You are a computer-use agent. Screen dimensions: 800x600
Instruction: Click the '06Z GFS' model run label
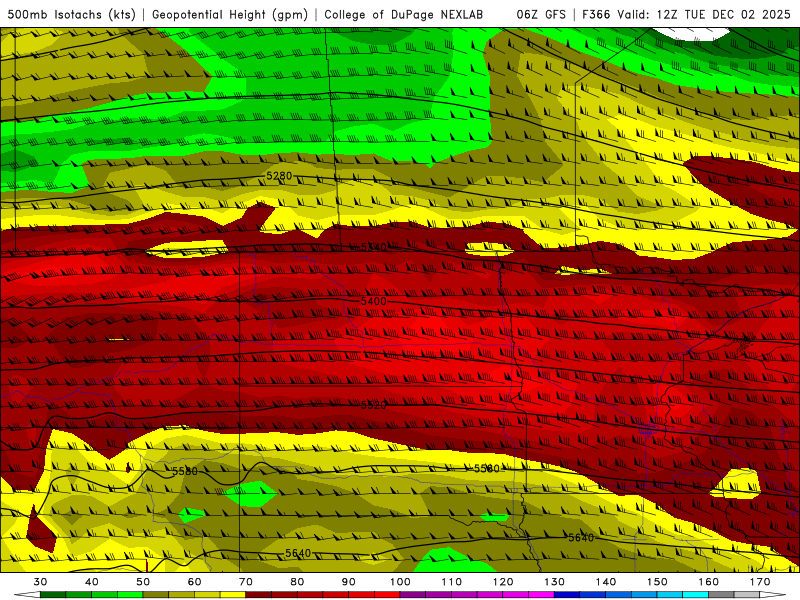pos(541,14)
